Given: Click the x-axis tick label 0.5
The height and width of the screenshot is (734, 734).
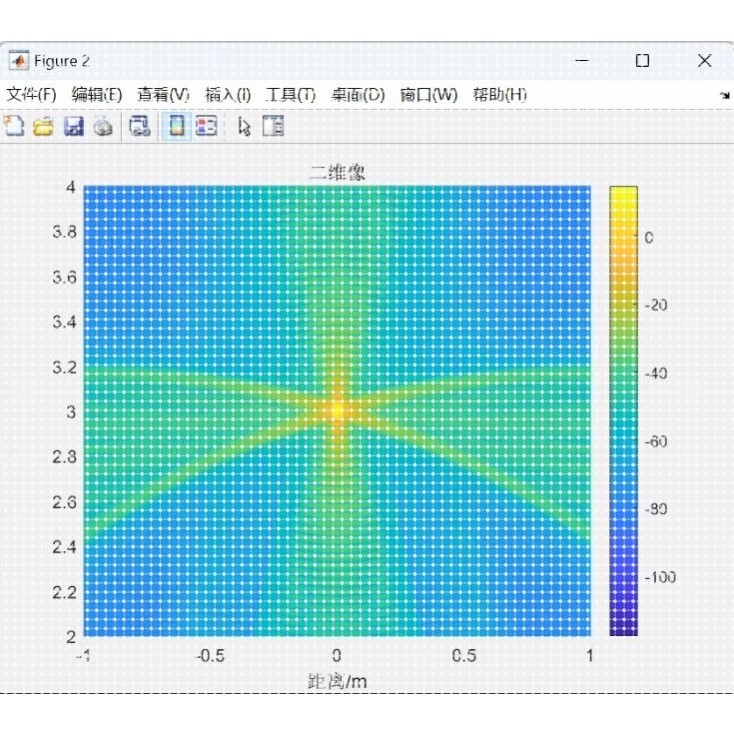Looking at the screenshot, I should 464,656.
